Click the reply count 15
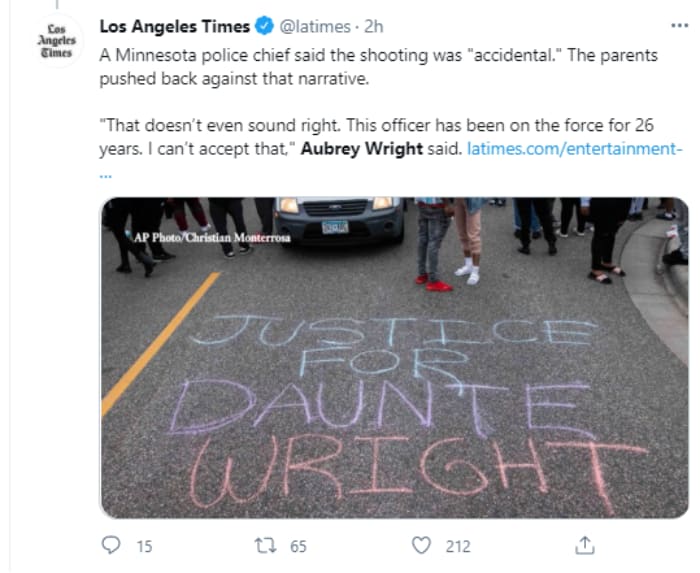The height and width of the screenshot is (573, 700). click(143, 546)
